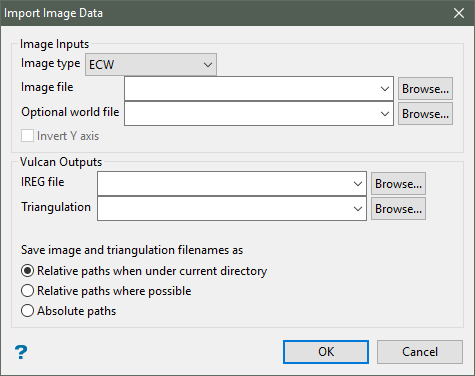Confirm with the OK button
The height and width of the screenshot is (376, 475).
coord(326,352)
